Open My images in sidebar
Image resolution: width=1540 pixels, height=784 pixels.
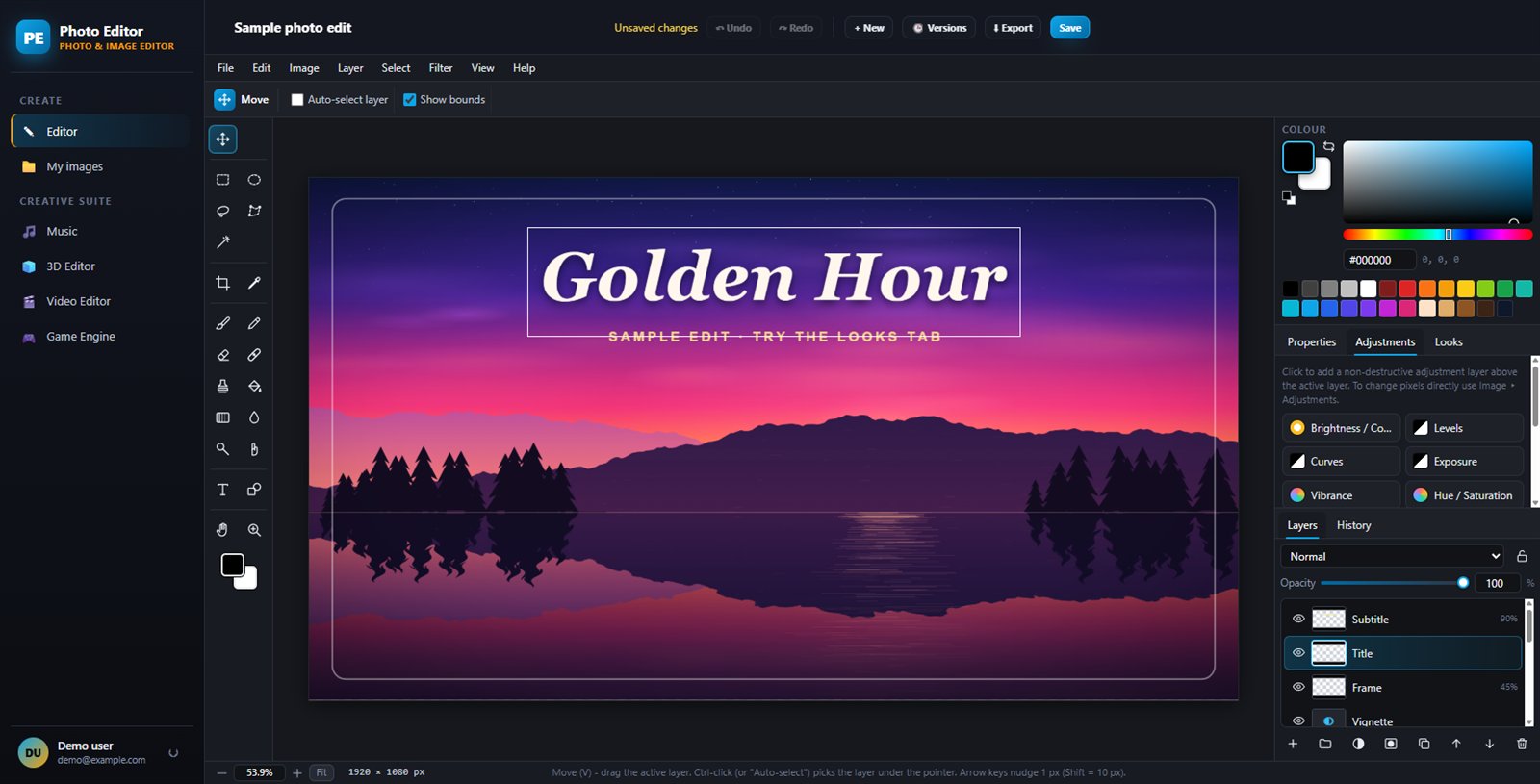pyautogui.click(x=101, y=166)
